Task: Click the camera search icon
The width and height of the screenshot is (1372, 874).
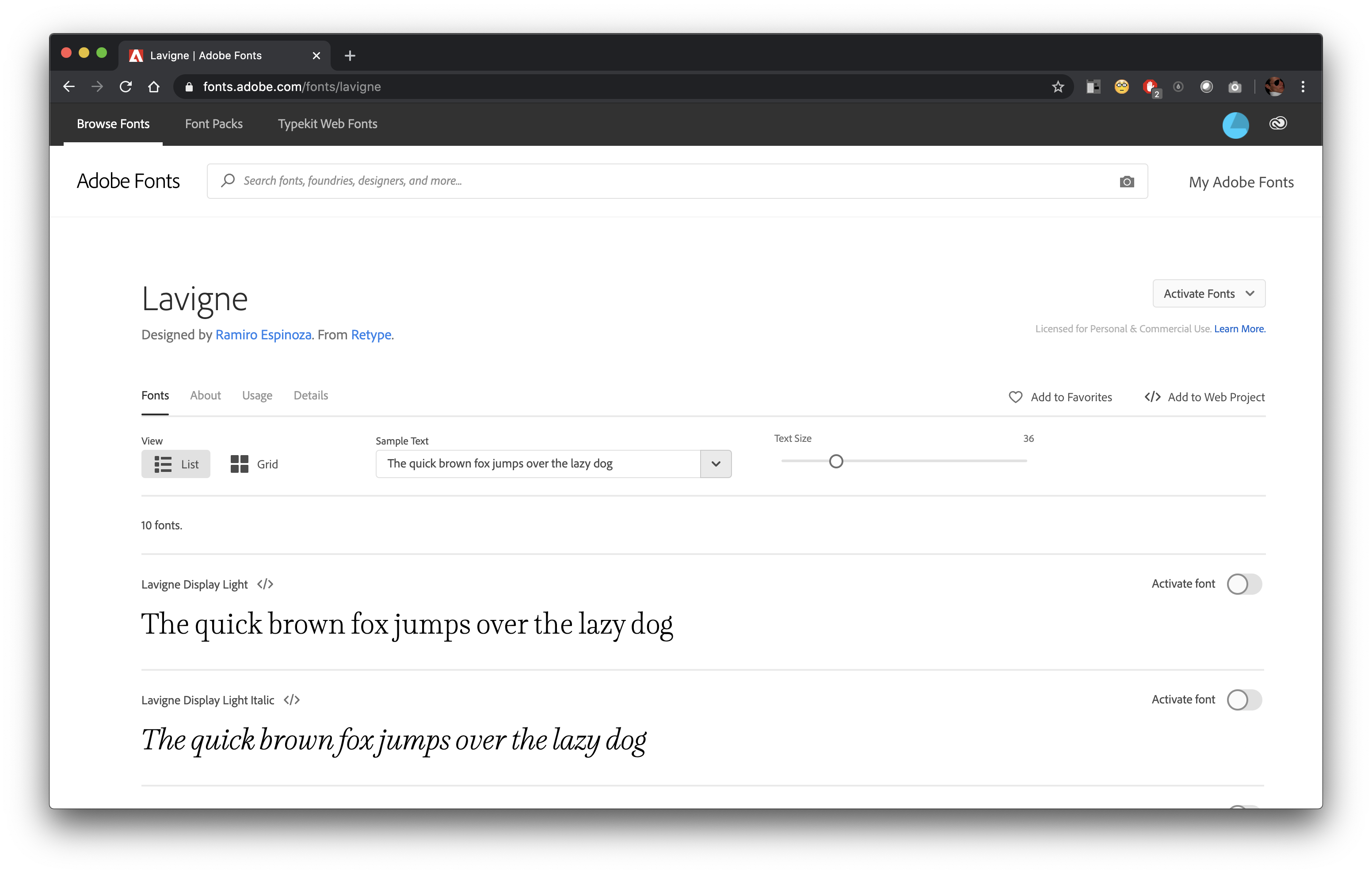Action: [1127, 181]
